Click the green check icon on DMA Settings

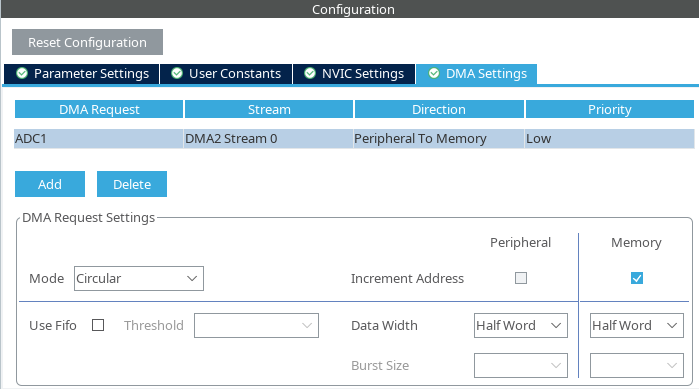434,73
